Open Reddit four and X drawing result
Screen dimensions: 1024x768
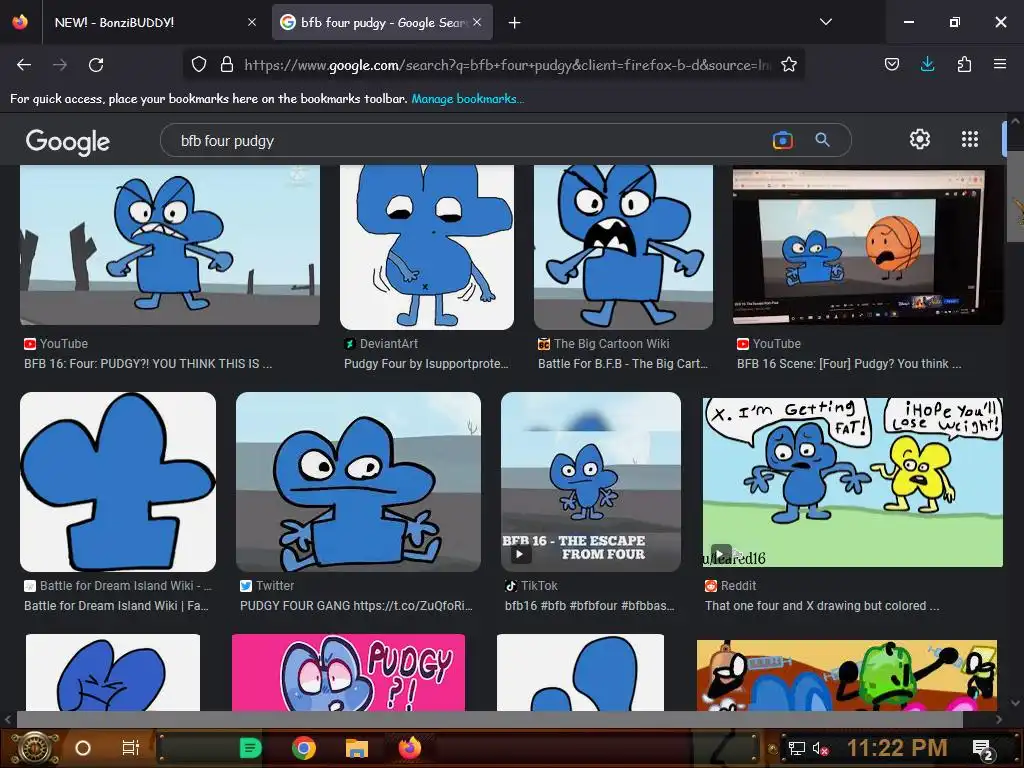[822, 605]
